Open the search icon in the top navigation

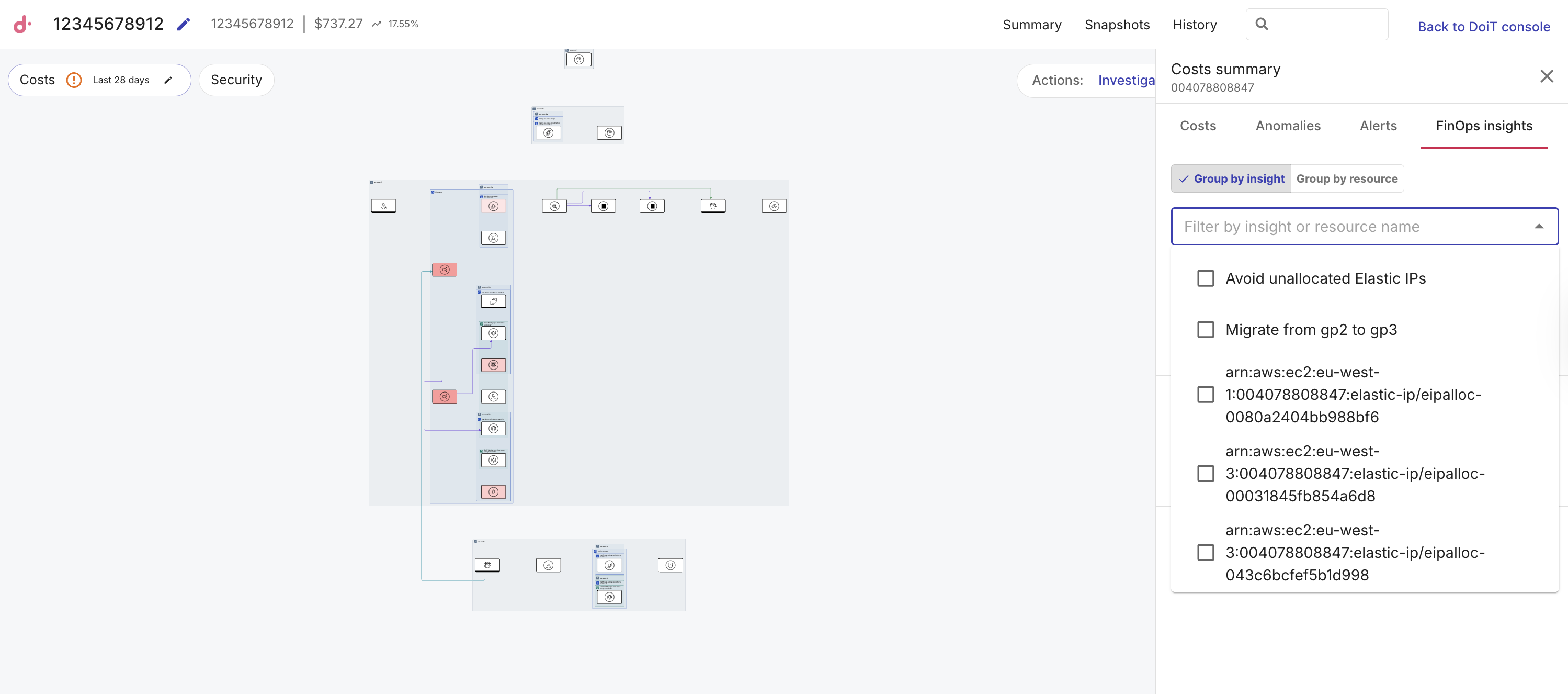click(x=1262, y=24)
